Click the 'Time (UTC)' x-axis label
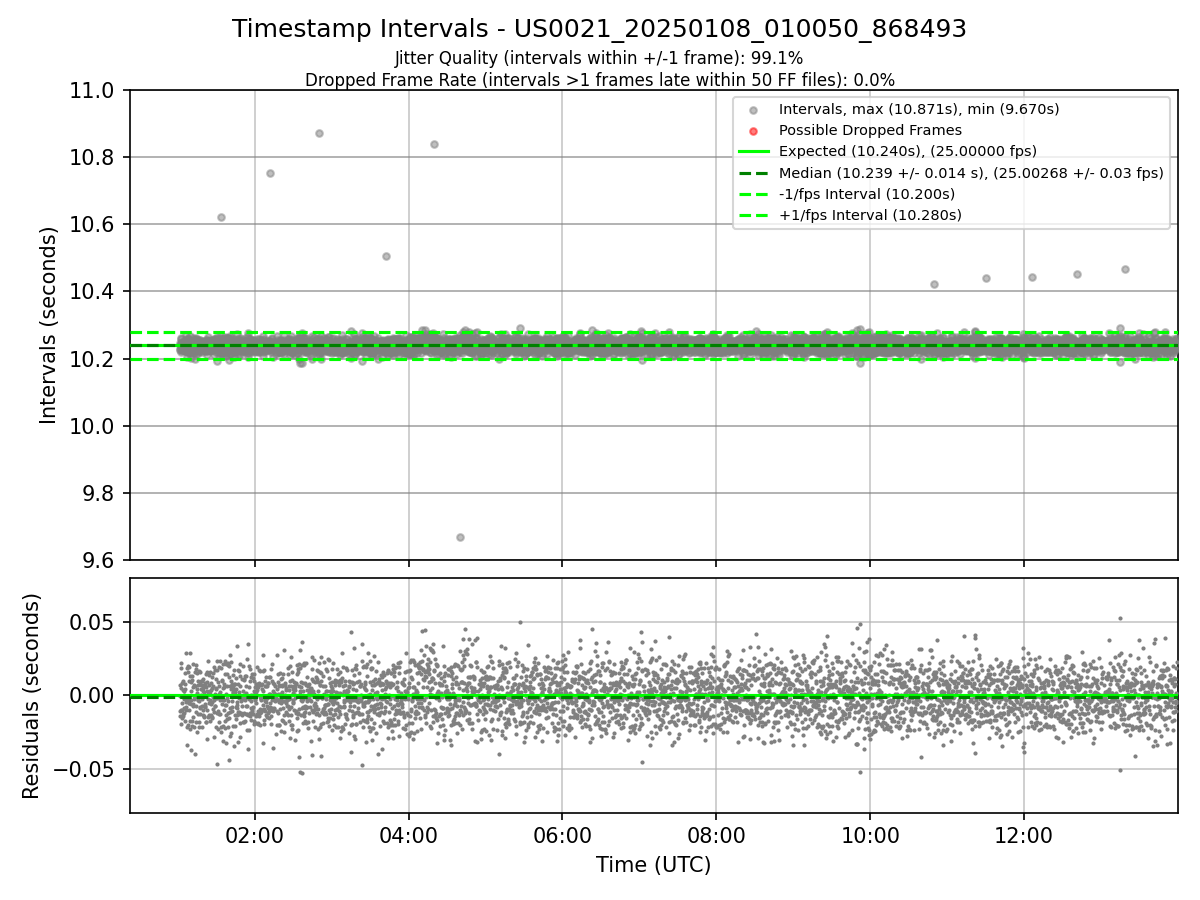1200x900 pixels. tap(653, 865)
